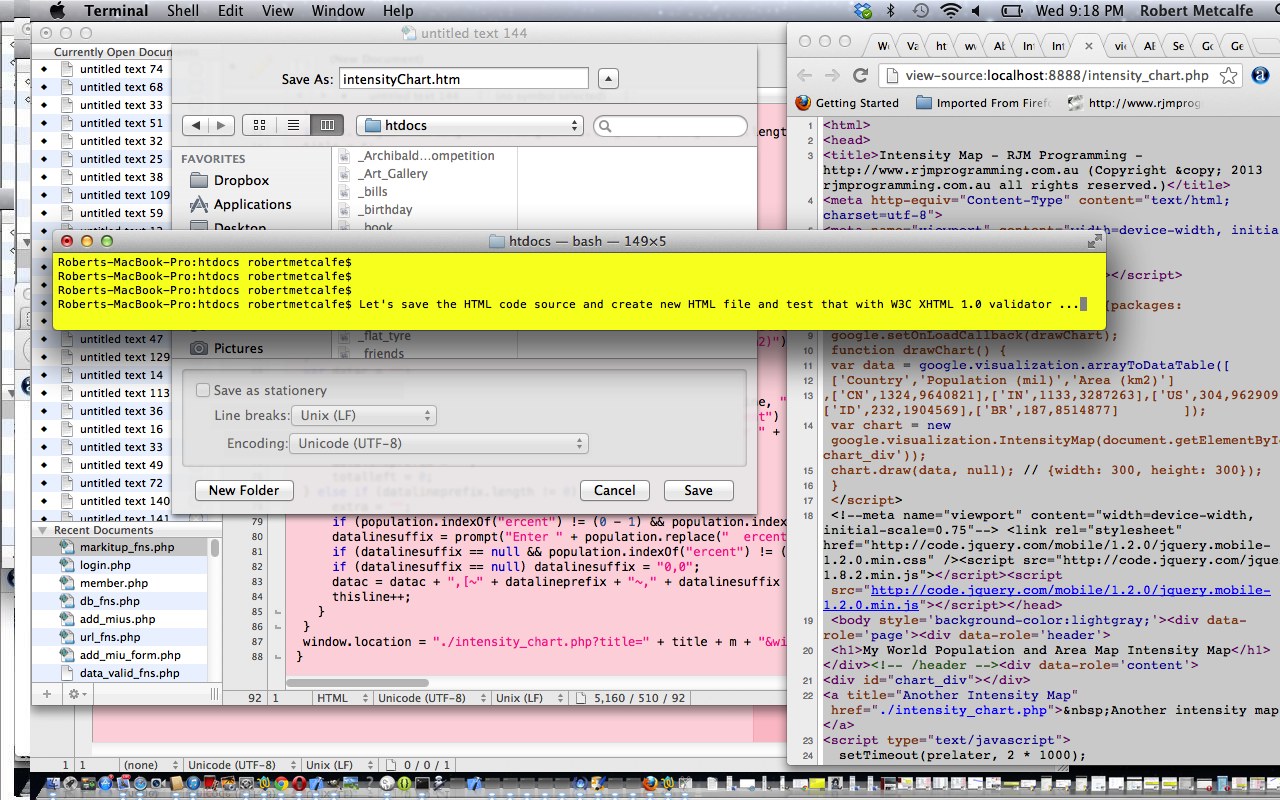Go back in the save dialog browser

[196, 125]
